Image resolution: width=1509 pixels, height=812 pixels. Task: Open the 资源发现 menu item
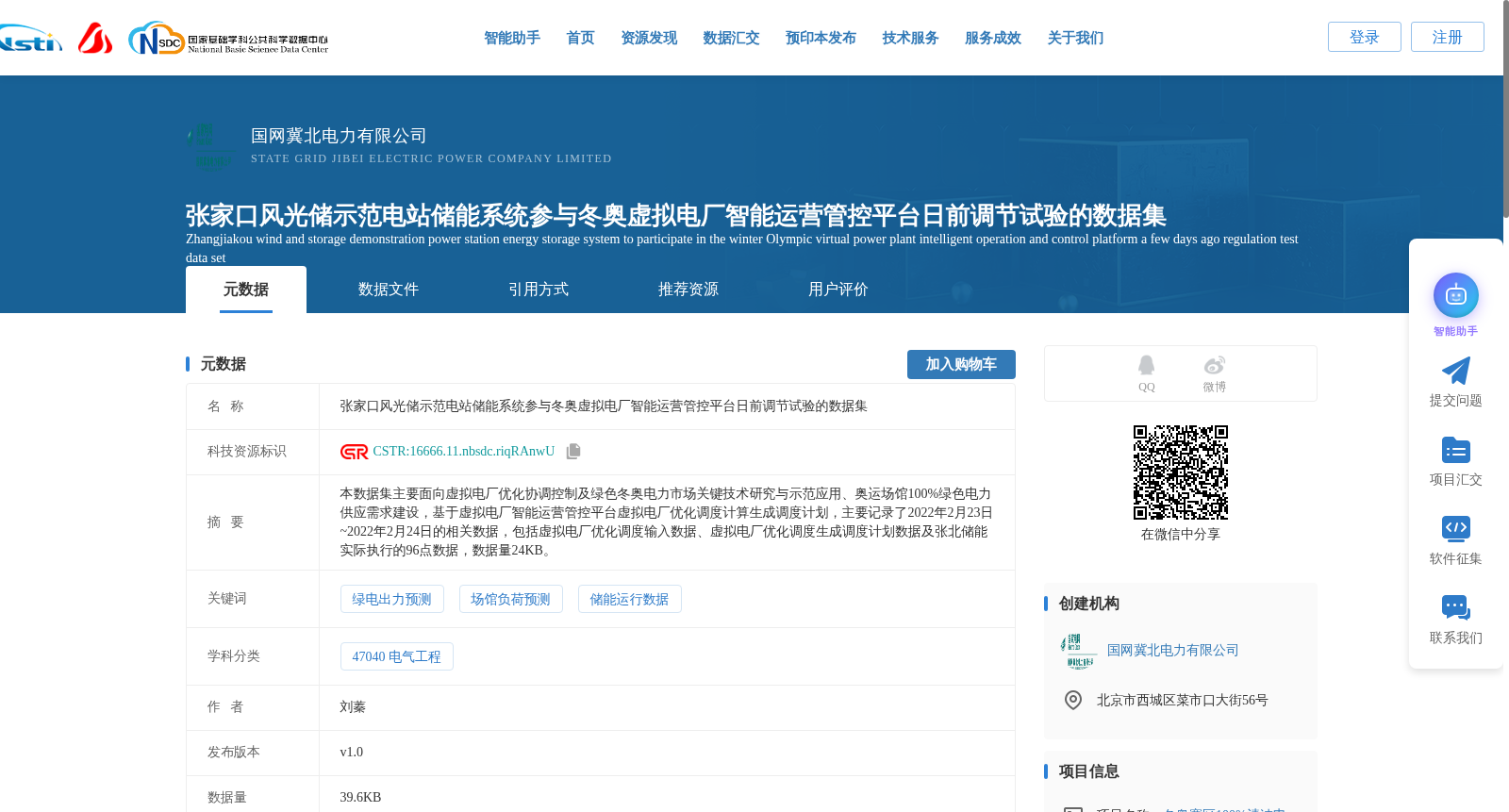(x=649, y=38)
